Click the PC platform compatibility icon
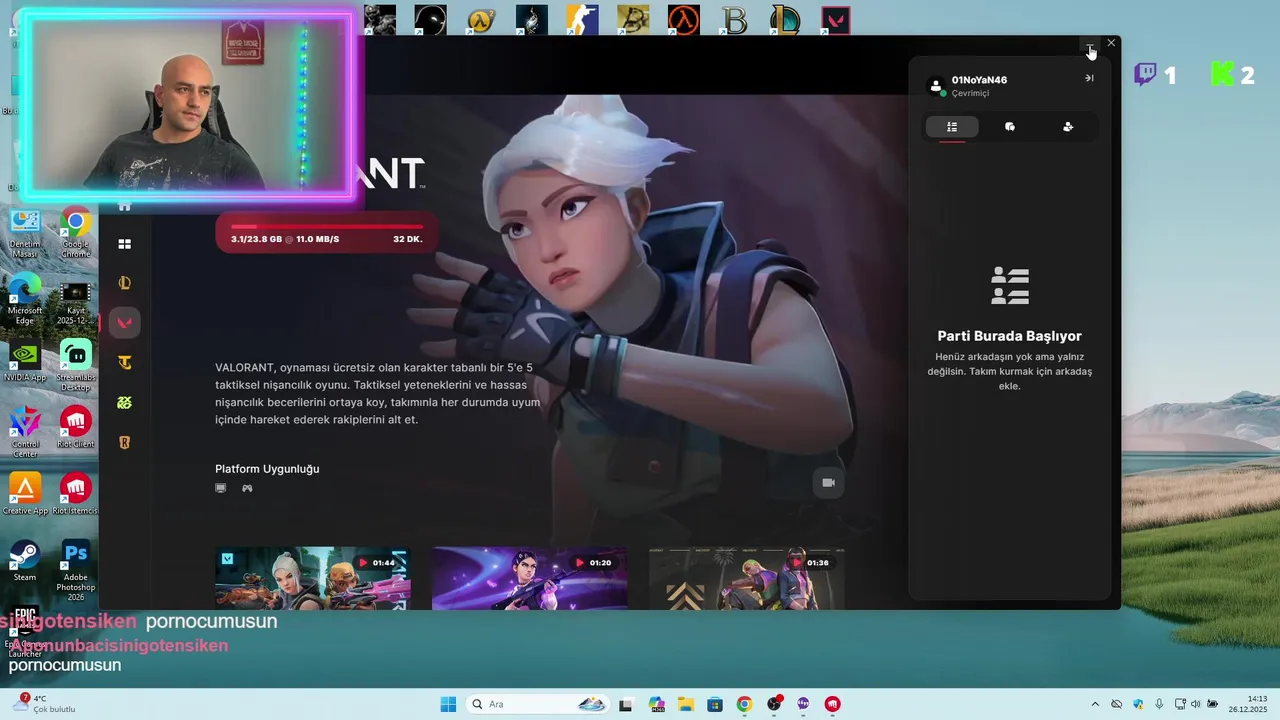The image size is (1280, 720). pyautogui.click(x=221, y=488)
